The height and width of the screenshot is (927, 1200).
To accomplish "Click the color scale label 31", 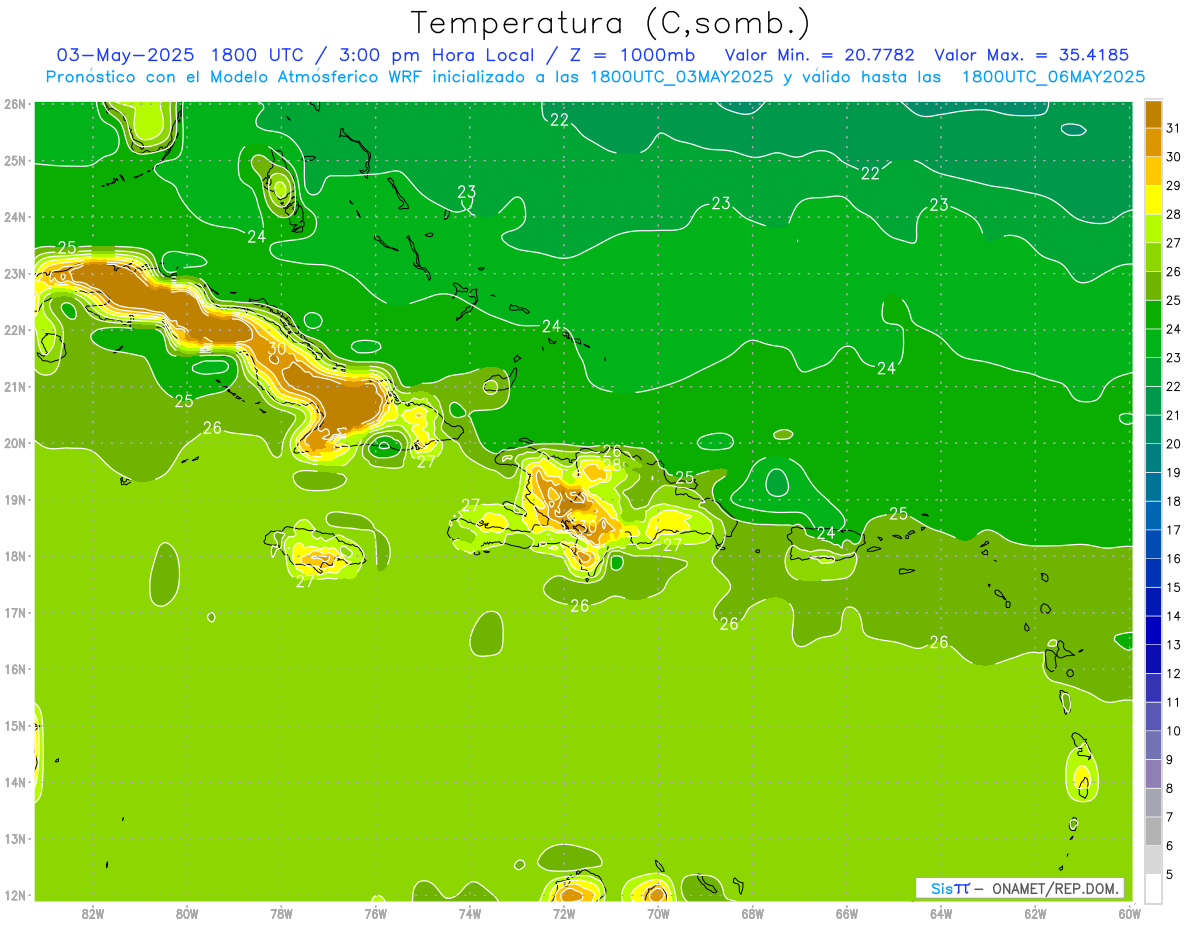I will pos(1173,128).
